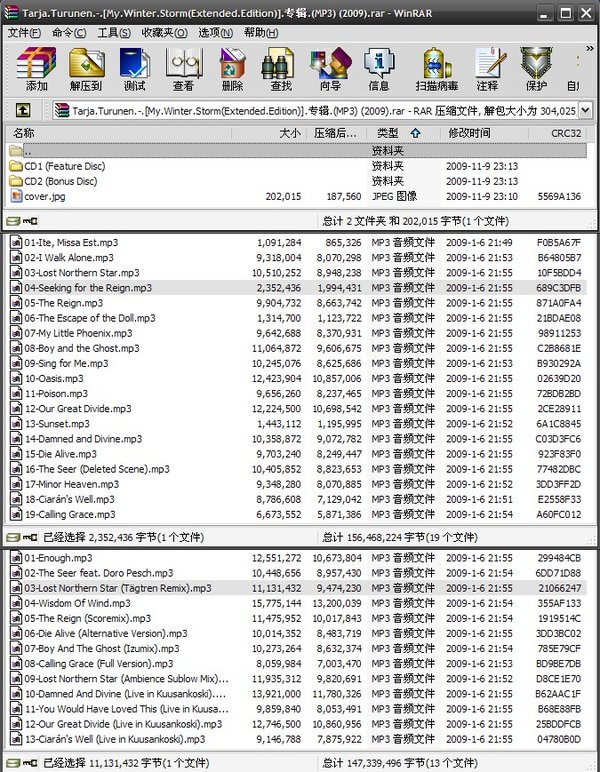Click the 查找 (Find) binoculars icon

click(280, 63)
